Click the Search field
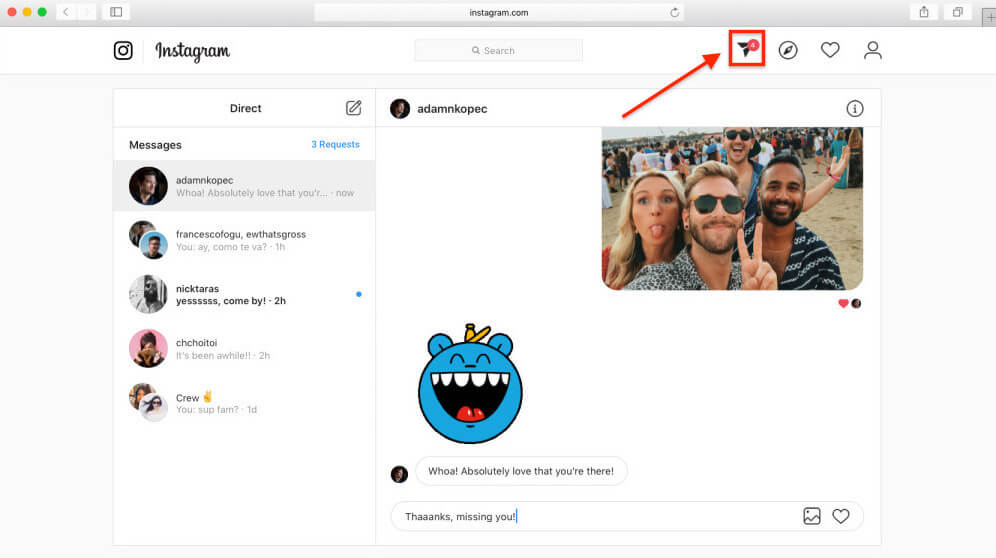Screen dimensions: 996x558 (498, 50)
